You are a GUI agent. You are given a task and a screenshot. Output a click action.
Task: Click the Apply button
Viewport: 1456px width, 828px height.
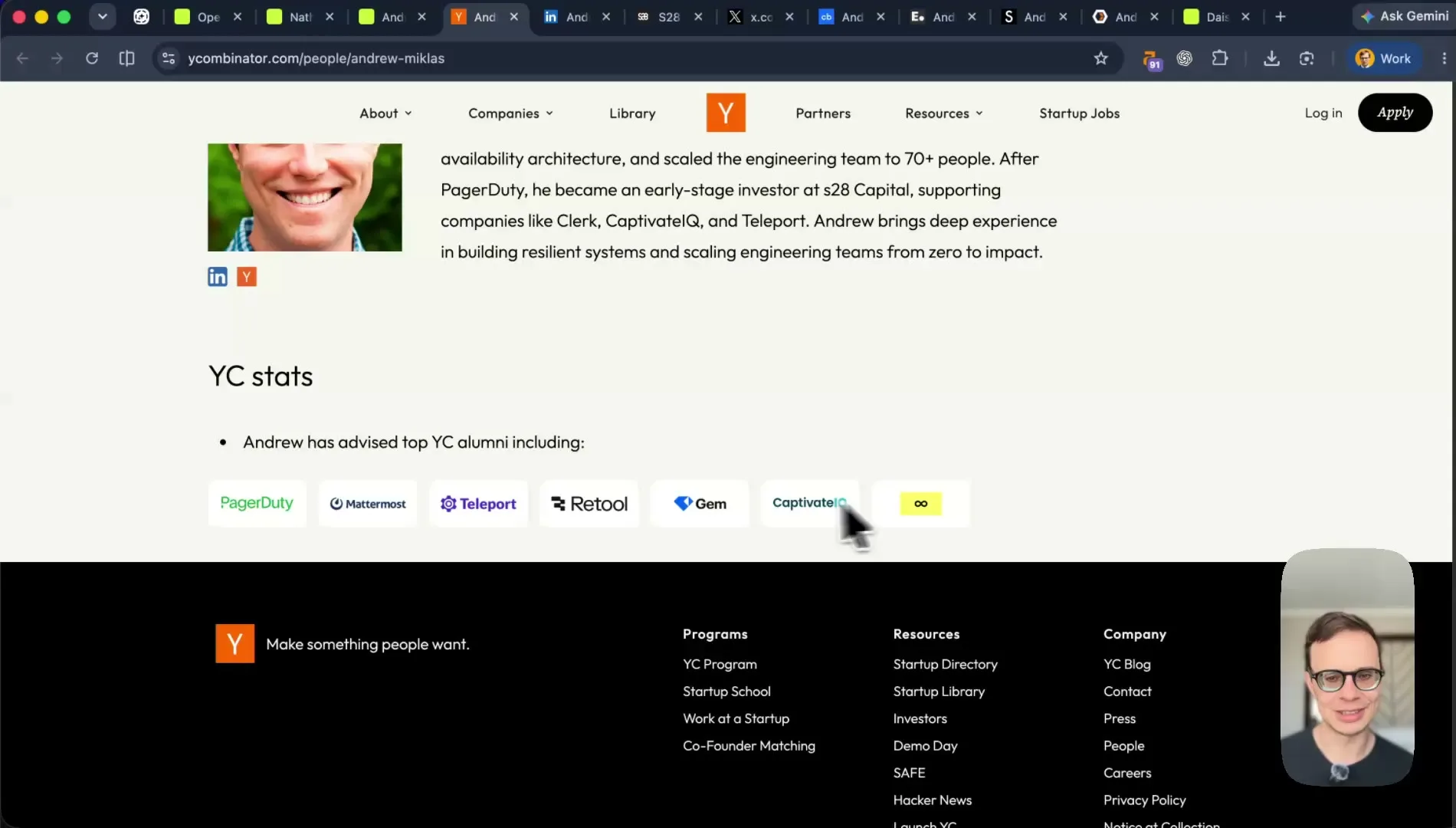[1395, 113]
